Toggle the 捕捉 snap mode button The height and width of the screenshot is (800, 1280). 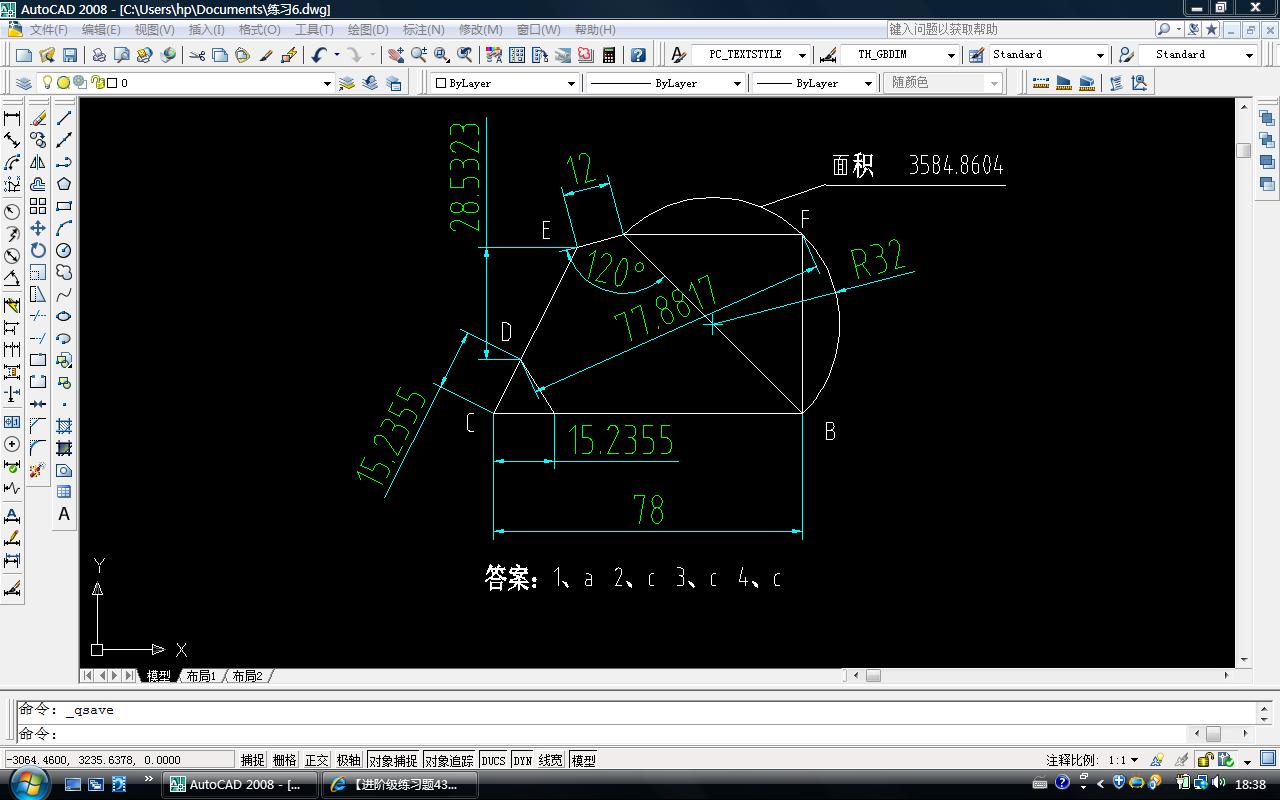[253, 760]
